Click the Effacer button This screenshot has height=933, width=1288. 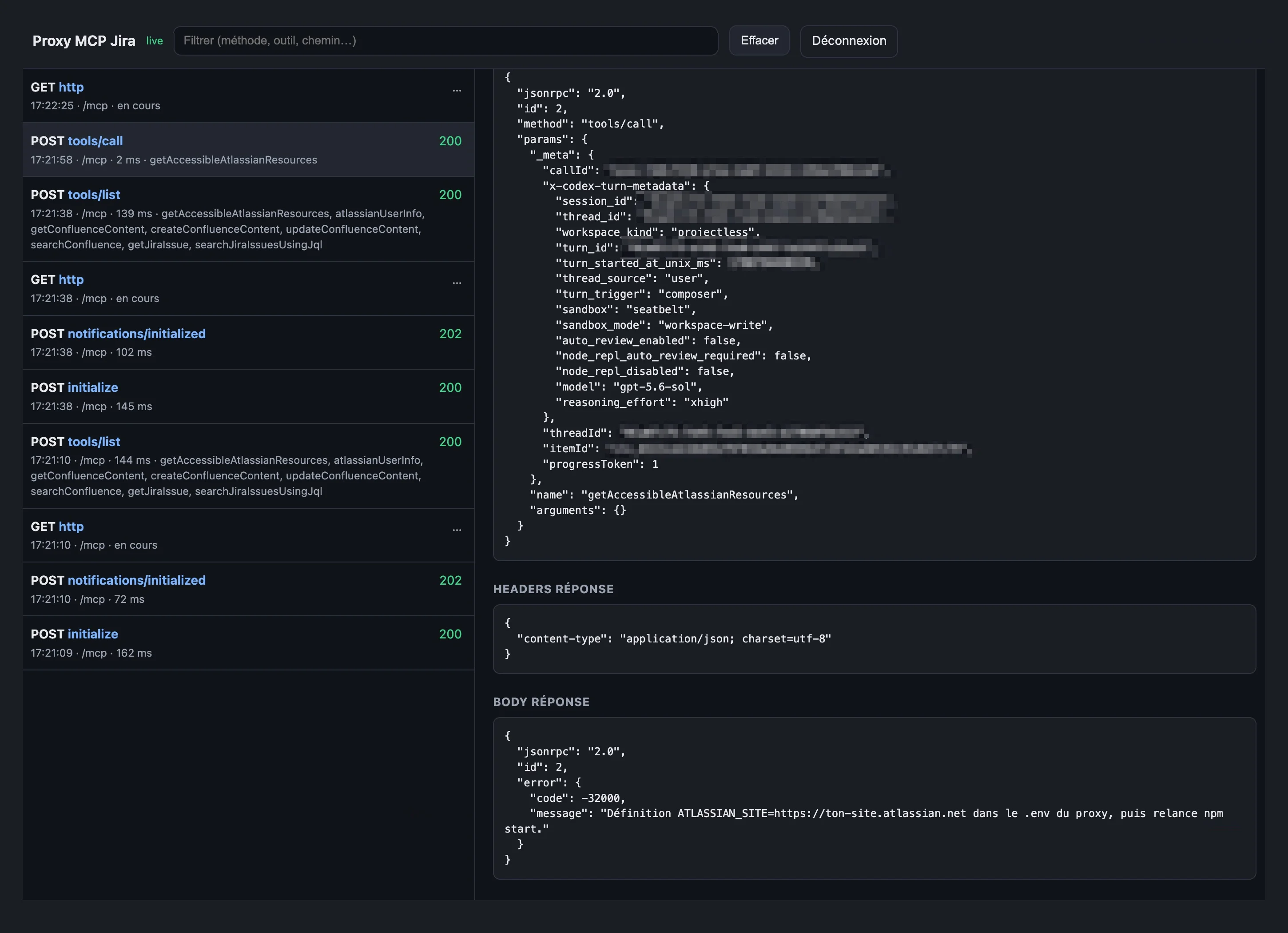pos(759,40)
